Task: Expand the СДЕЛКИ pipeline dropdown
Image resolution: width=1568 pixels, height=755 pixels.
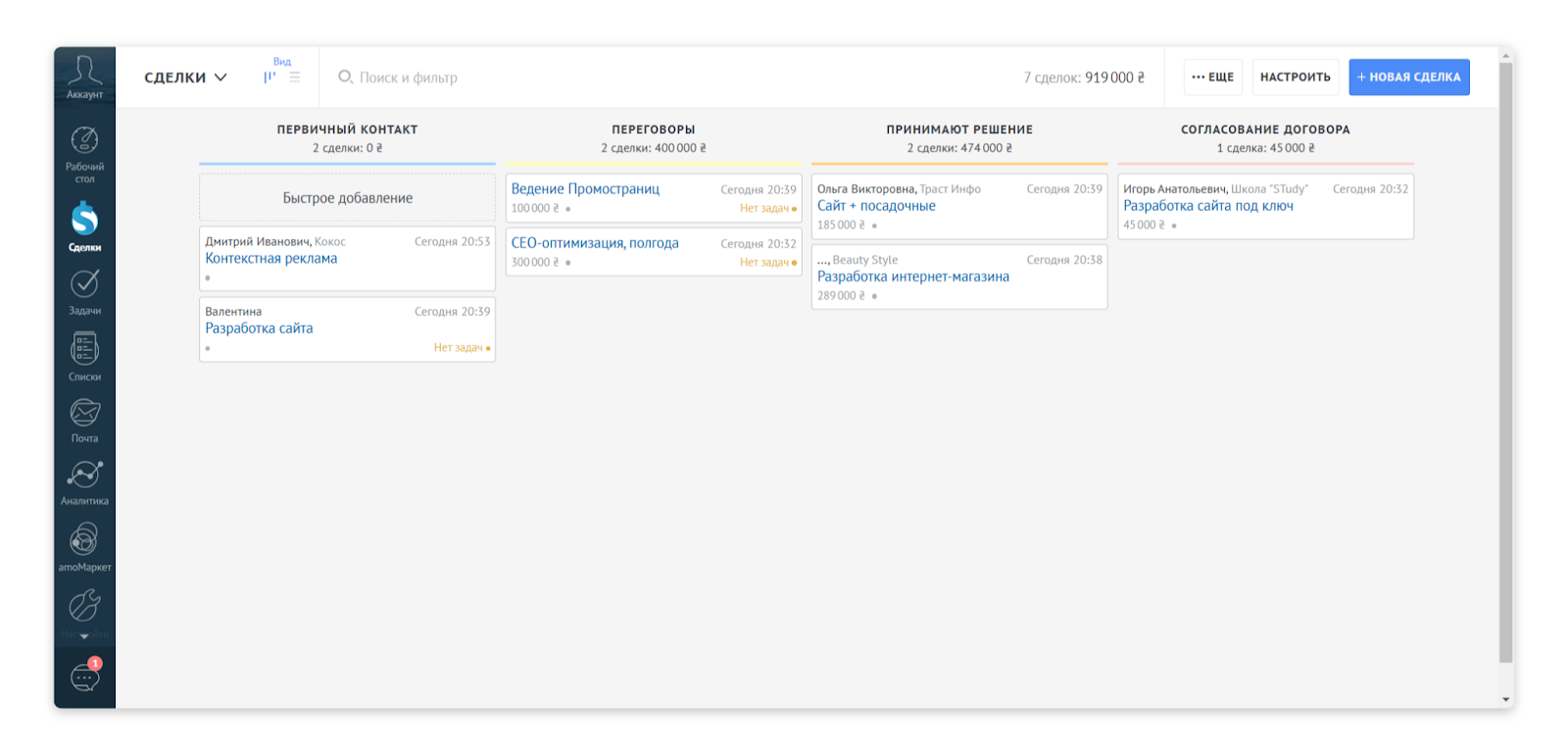Action: [x=185, y=77]
